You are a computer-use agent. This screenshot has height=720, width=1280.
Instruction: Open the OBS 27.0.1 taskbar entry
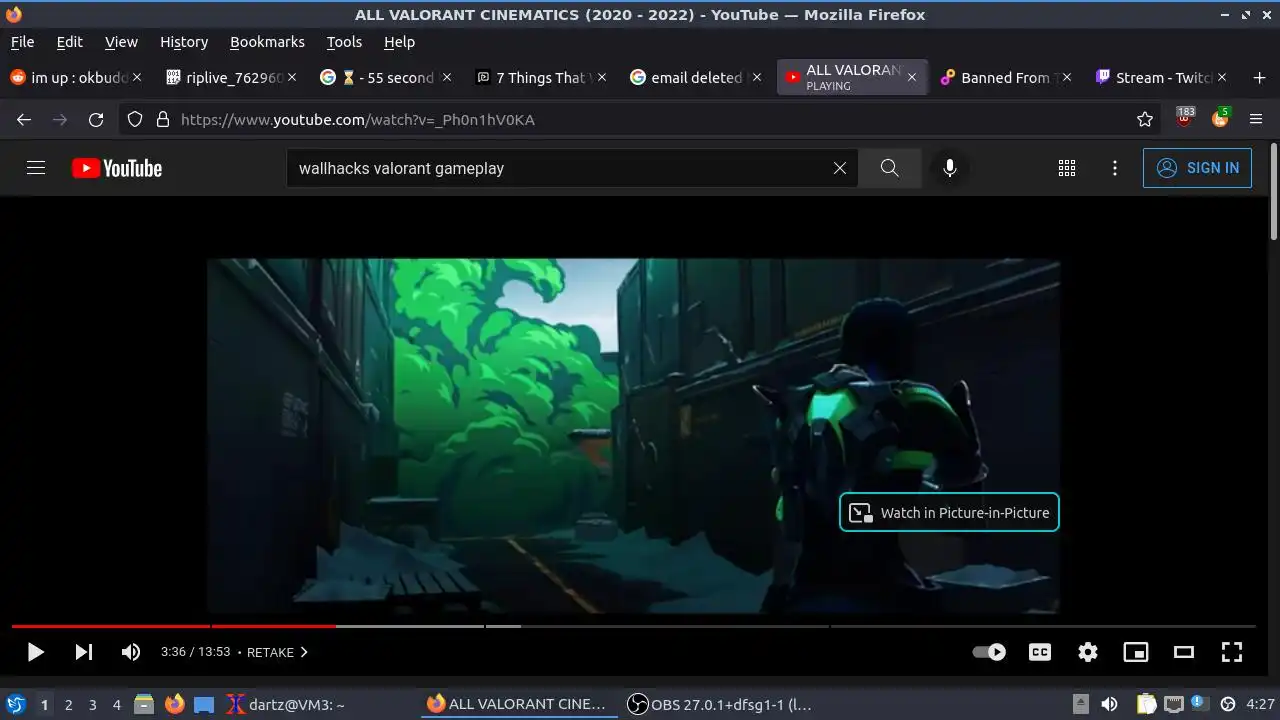click(719, 704)
